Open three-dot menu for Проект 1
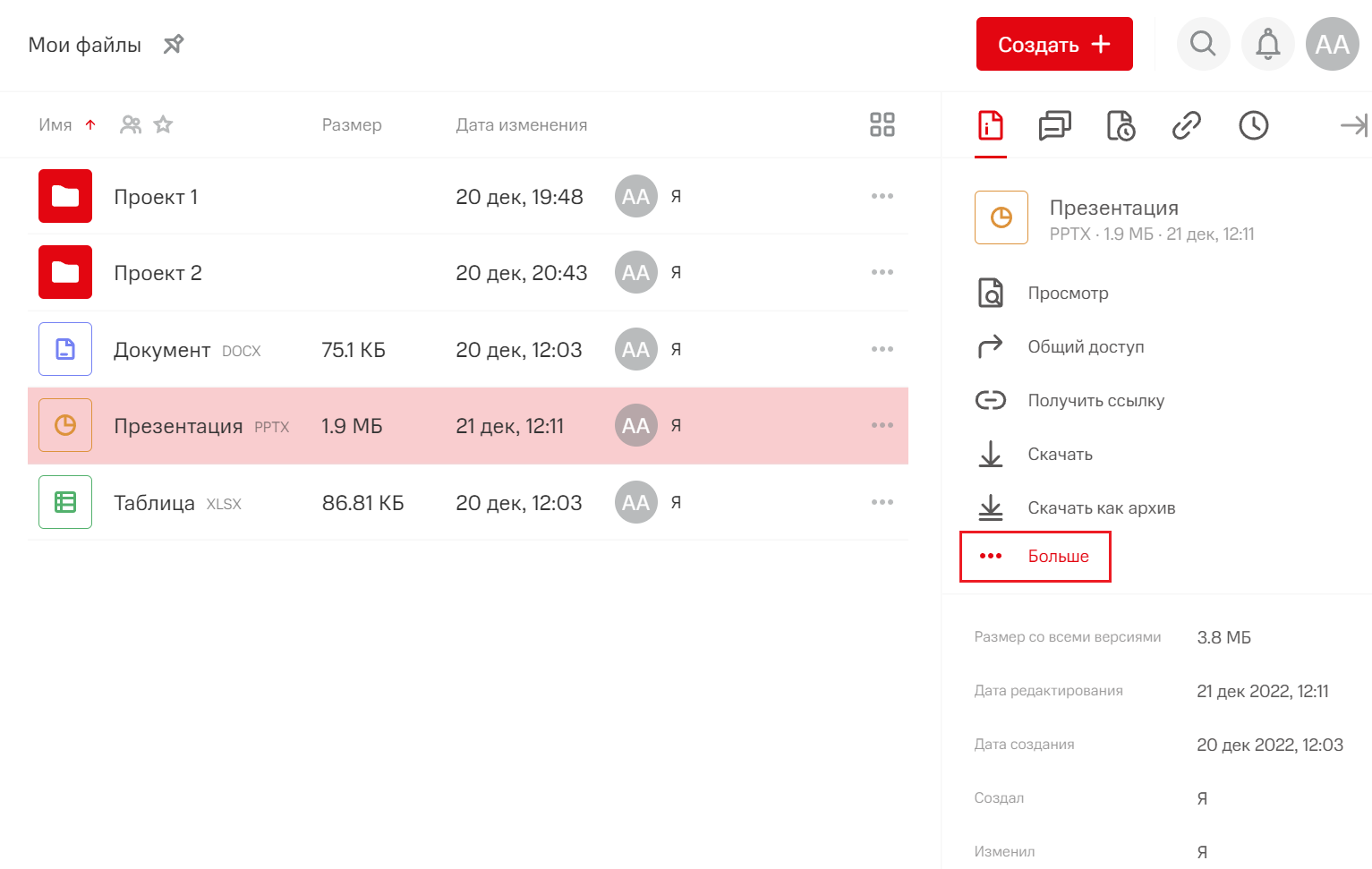The height and width of the screenshot is (869, 1372). [x=882, y=196]
